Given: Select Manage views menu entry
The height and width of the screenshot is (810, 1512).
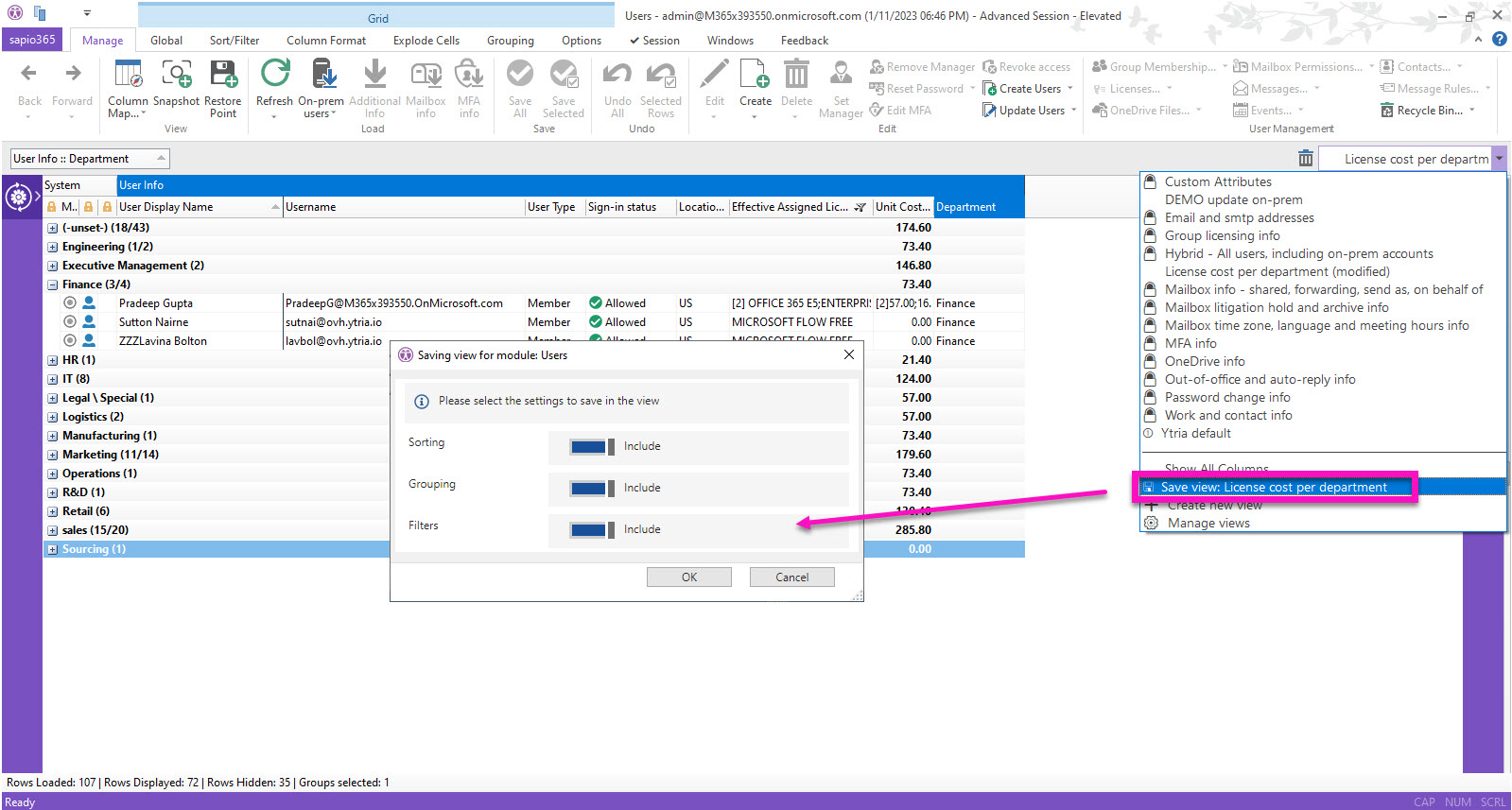Looking at the screenshot, I should point(1323,524).
